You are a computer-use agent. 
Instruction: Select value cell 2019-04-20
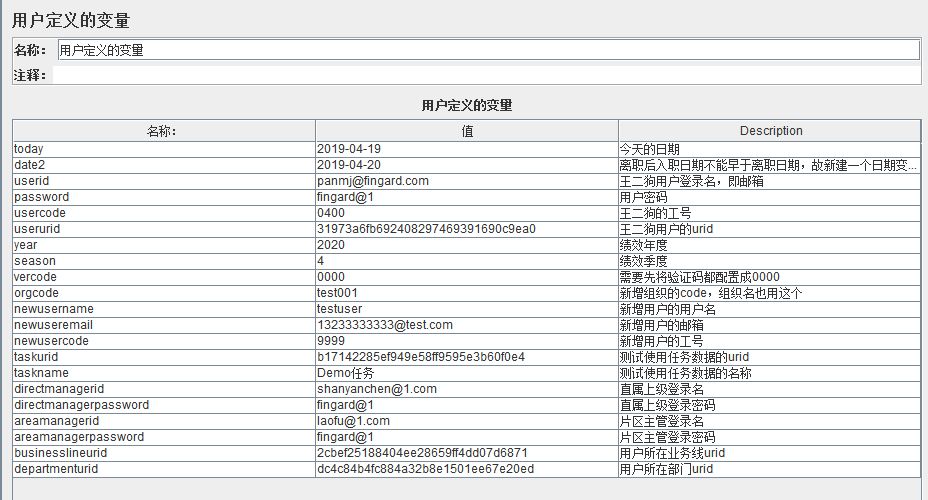point(467,165)
